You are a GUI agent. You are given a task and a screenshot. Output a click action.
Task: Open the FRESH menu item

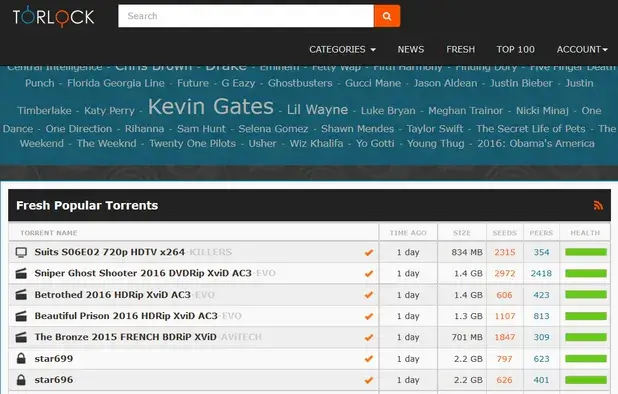click(460, 50)
